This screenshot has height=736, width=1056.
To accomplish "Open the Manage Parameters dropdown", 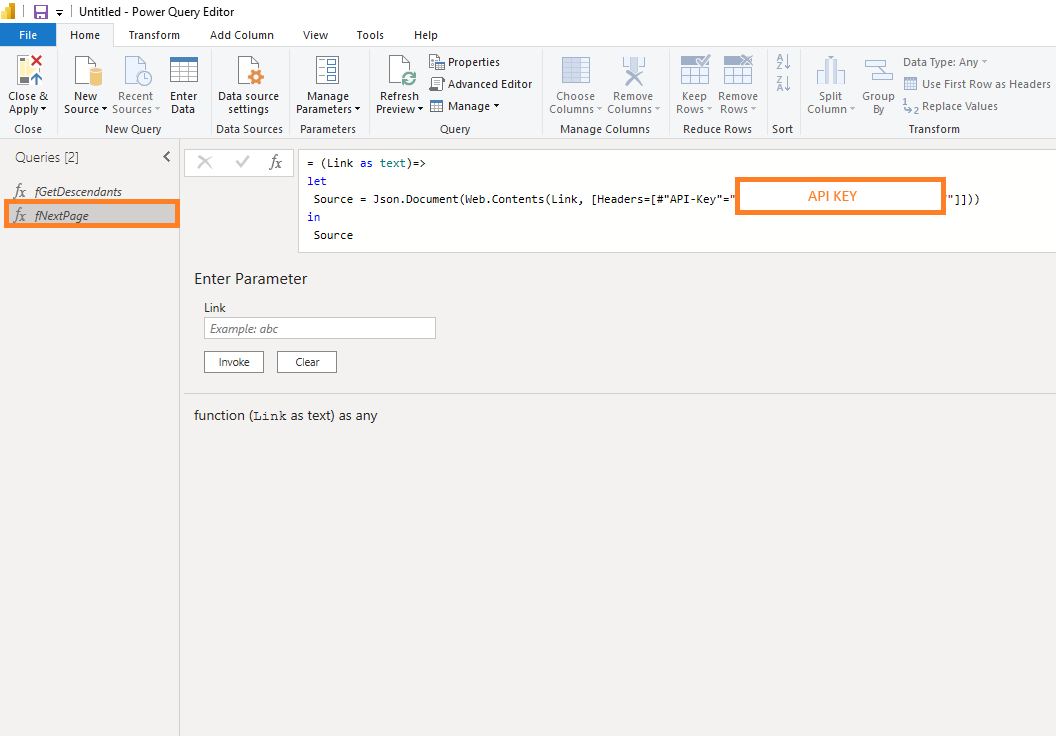I will click(x=357, y=110).
